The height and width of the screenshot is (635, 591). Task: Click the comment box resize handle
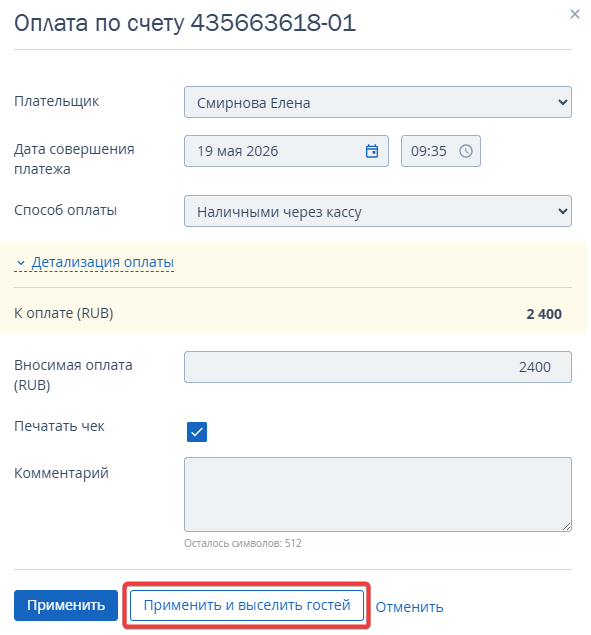coord(566,526)
